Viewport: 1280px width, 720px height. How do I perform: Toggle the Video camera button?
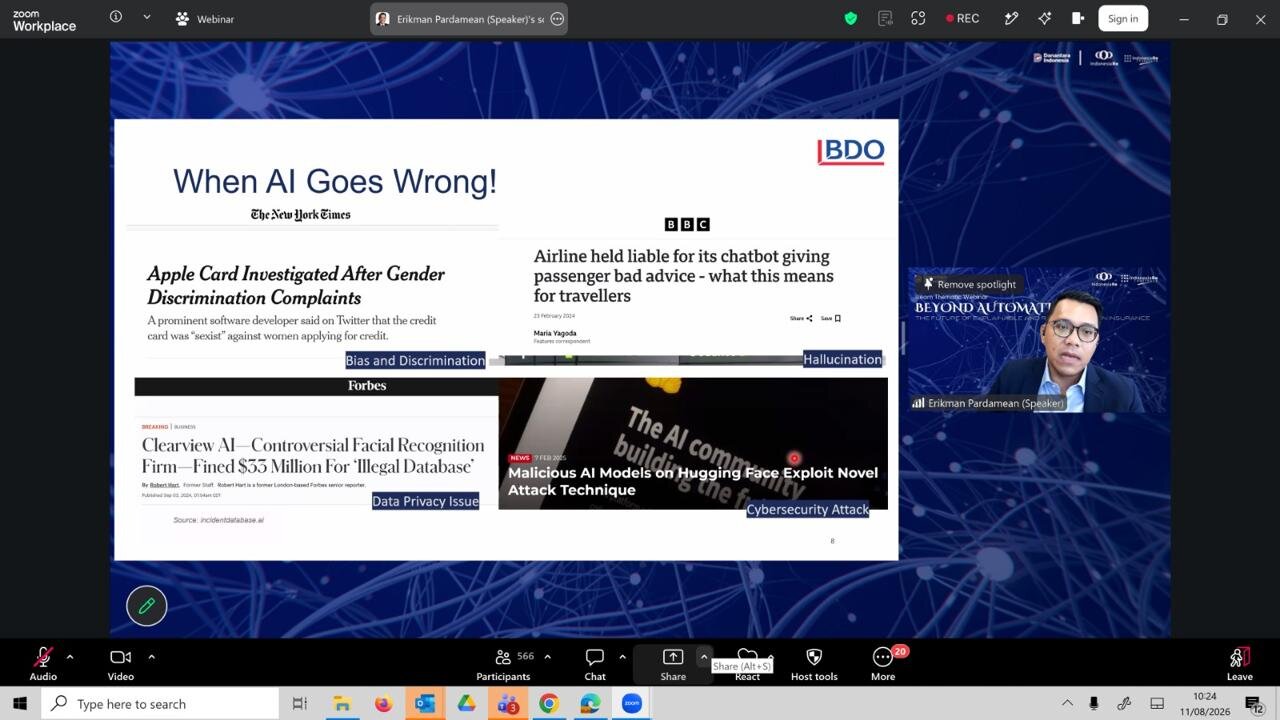click(121, 663)
